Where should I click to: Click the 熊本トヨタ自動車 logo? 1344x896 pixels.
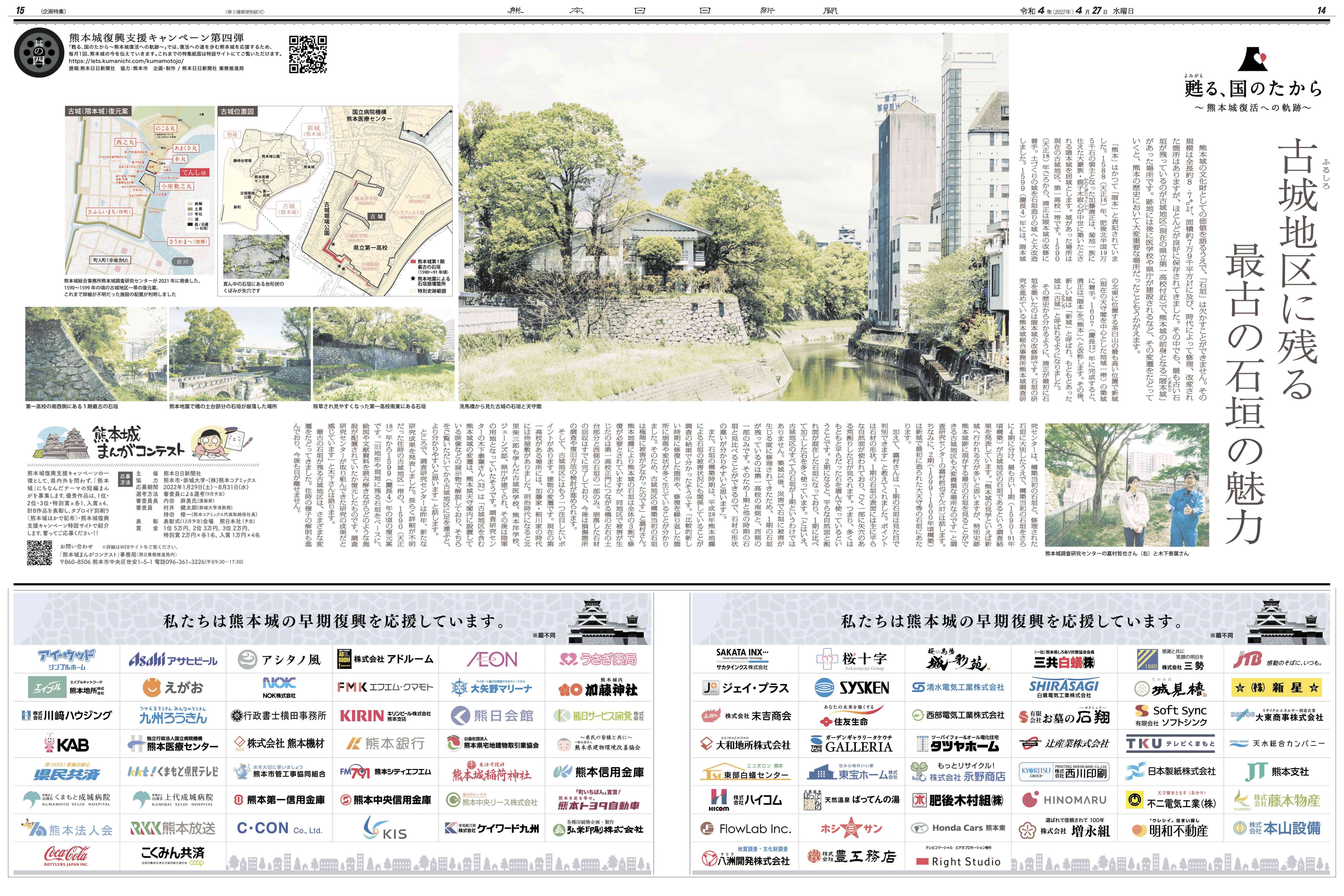(599, 800)
